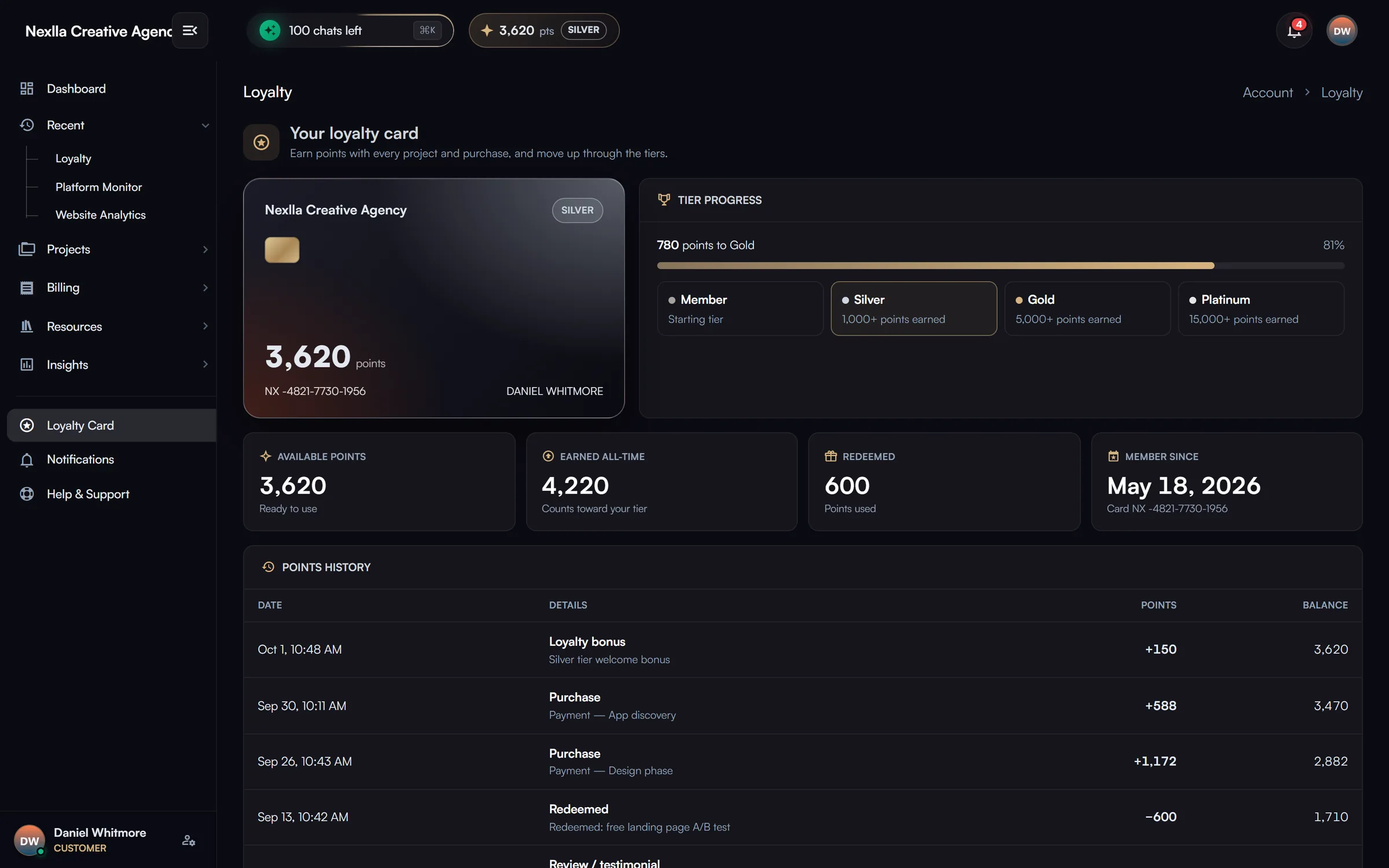Click the Loyalty bonus history row
The width and height of the screenshot is (1389, 868).
(803, 650)
